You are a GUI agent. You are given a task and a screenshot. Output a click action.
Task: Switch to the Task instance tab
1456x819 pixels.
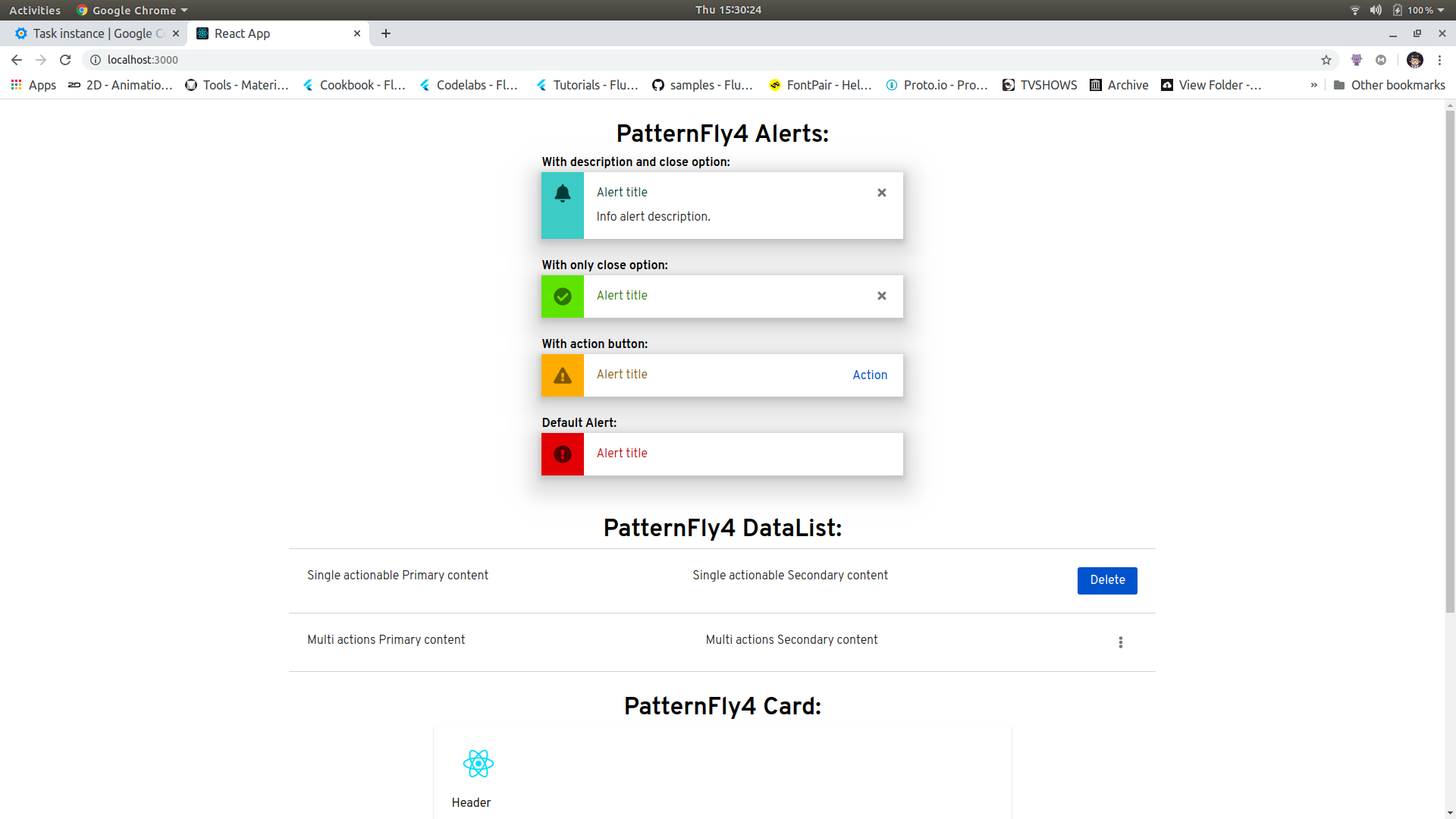(95, 33)
